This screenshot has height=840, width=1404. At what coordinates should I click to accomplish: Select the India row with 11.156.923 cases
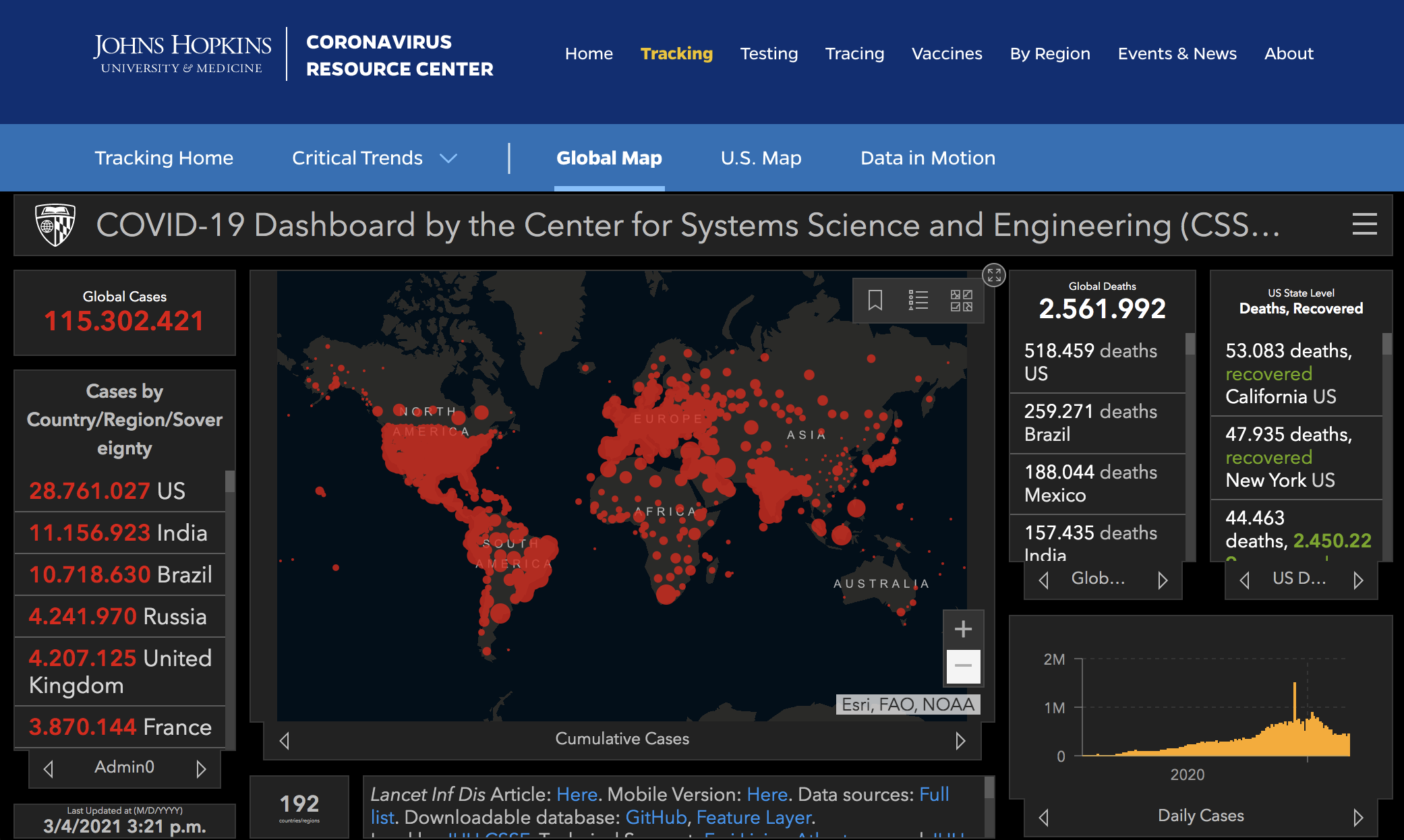pos(120,533)
